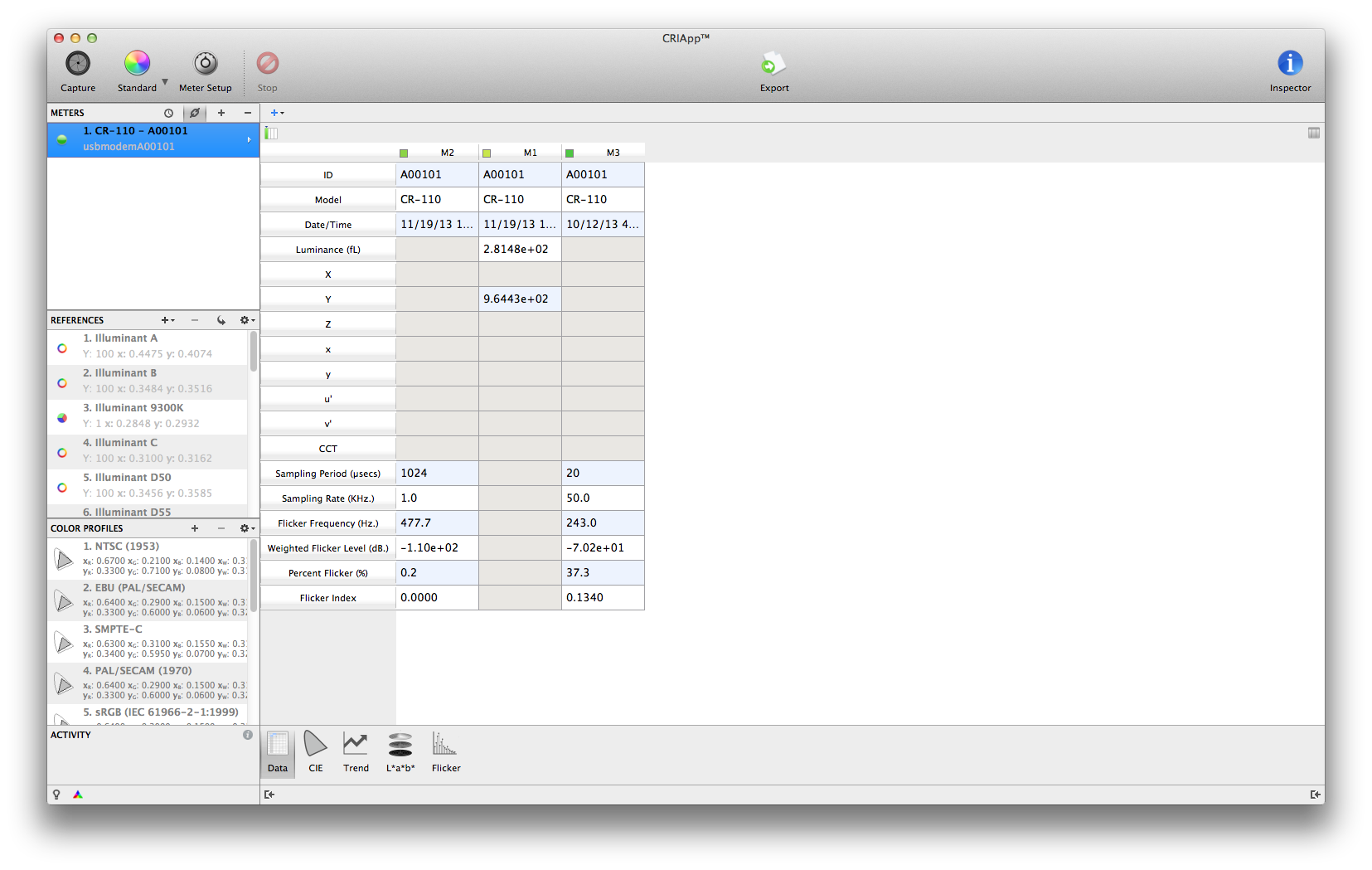
Task: Click M3 Percent Flicker value 37.3
Action: click(x=604, y=573)
